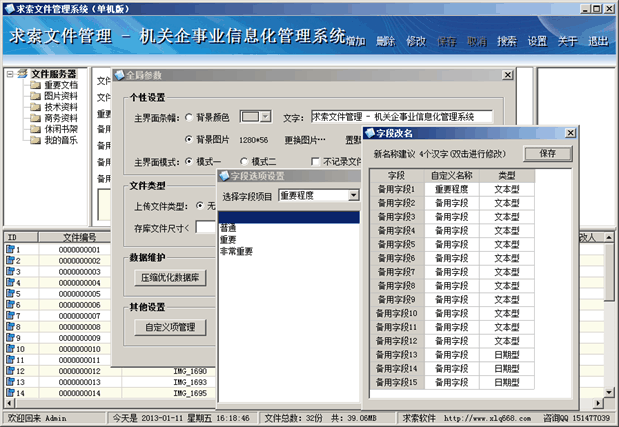The image size is (619, 427).
Task: Select file icon in row ID 14
Action: coord(10,393)
